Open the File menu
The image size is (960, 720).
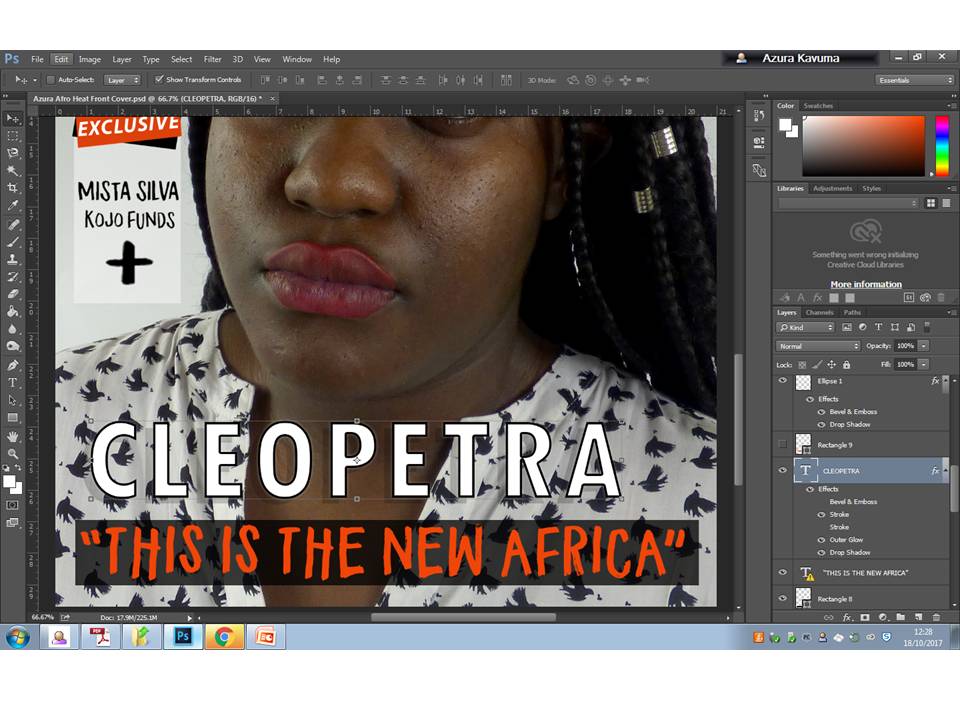pos(37,59)
